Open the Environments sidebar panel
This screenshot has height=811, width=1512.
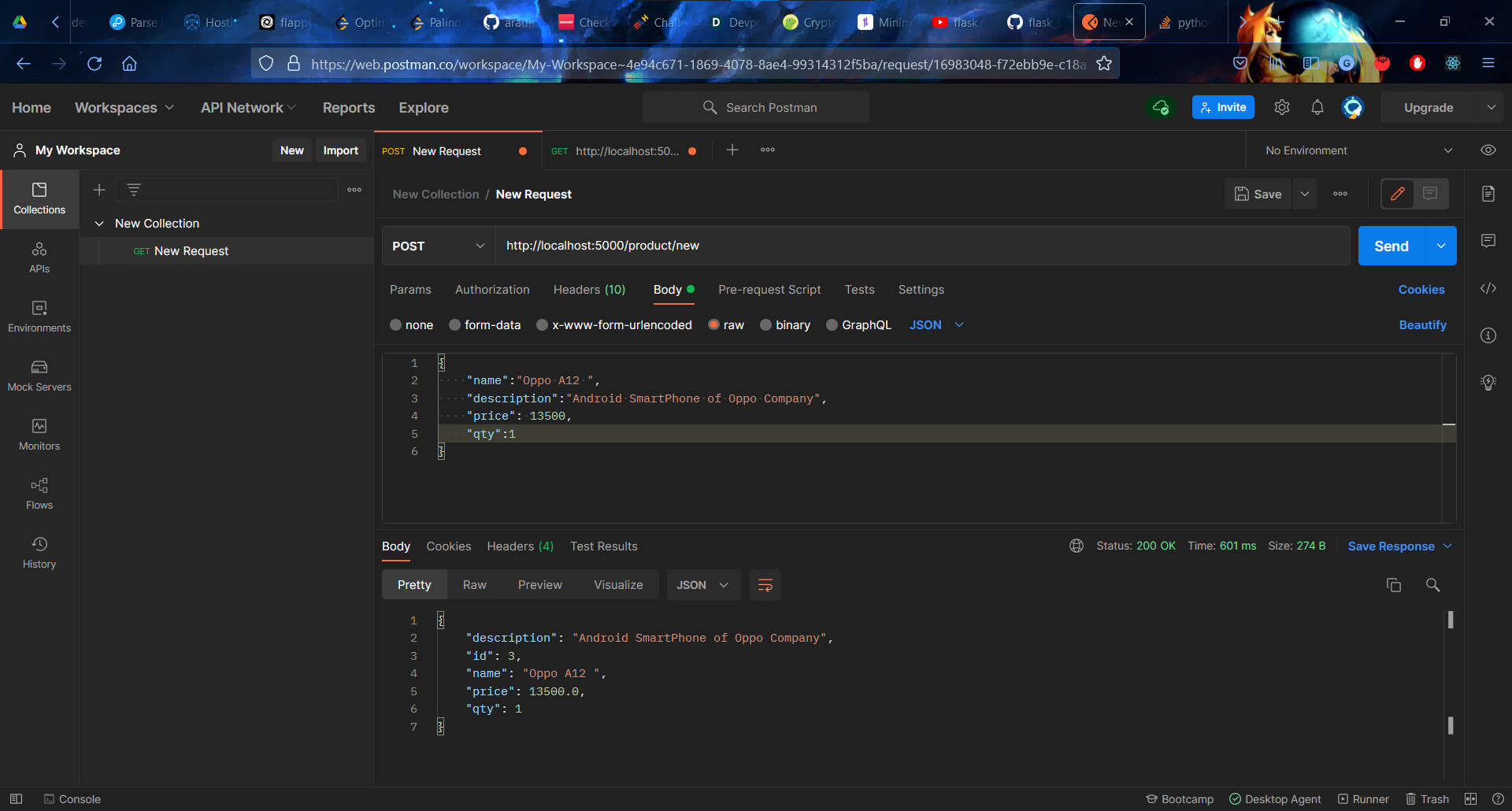tap(39, 317)
